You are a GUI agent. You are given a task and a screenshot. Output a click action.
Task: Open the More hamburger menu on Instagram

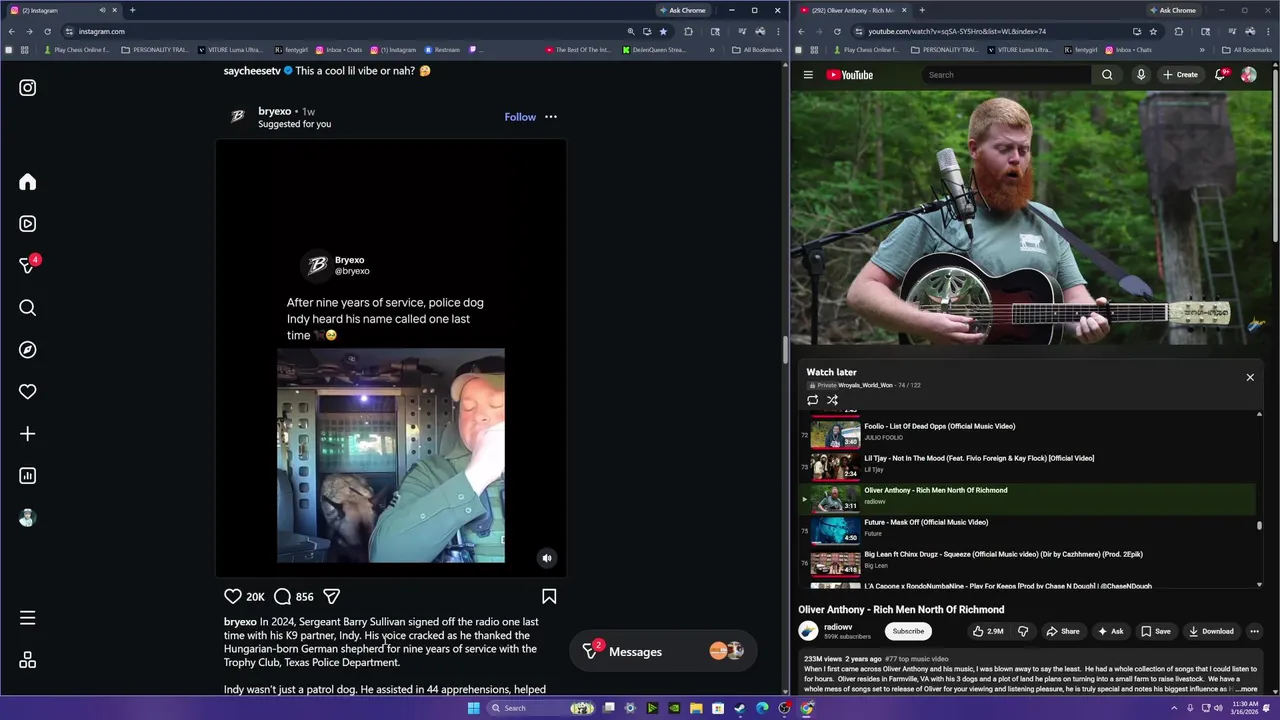(x=27, y=619)
